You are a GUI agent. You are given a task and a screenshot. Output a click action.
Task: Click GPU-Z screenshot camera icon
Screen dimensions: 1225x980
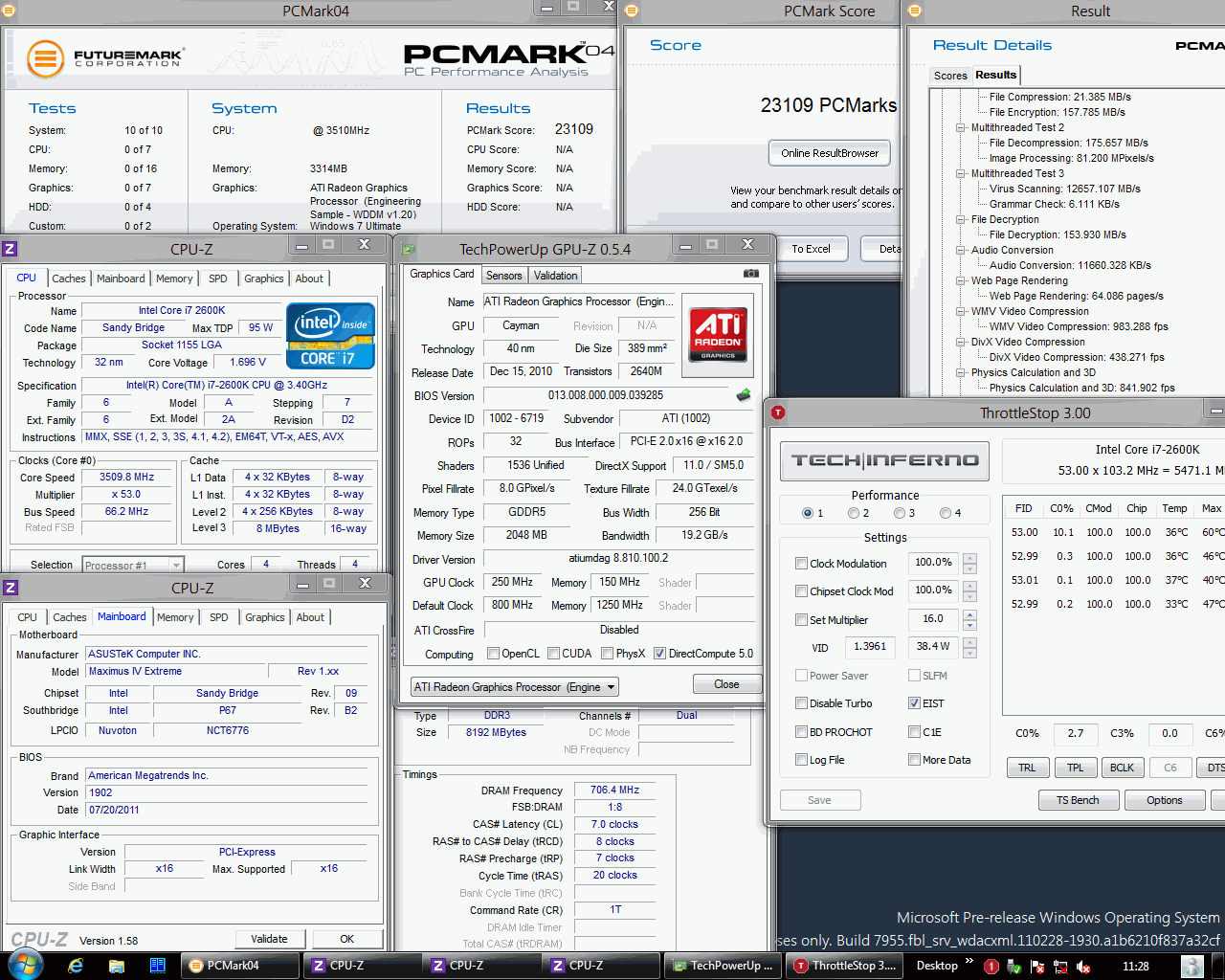pos(751,274)
